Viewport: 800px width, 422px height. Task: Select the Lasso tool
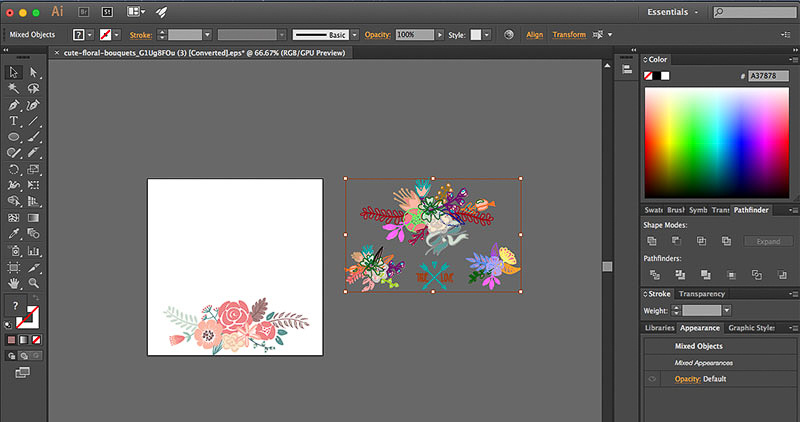coord(33,89)
